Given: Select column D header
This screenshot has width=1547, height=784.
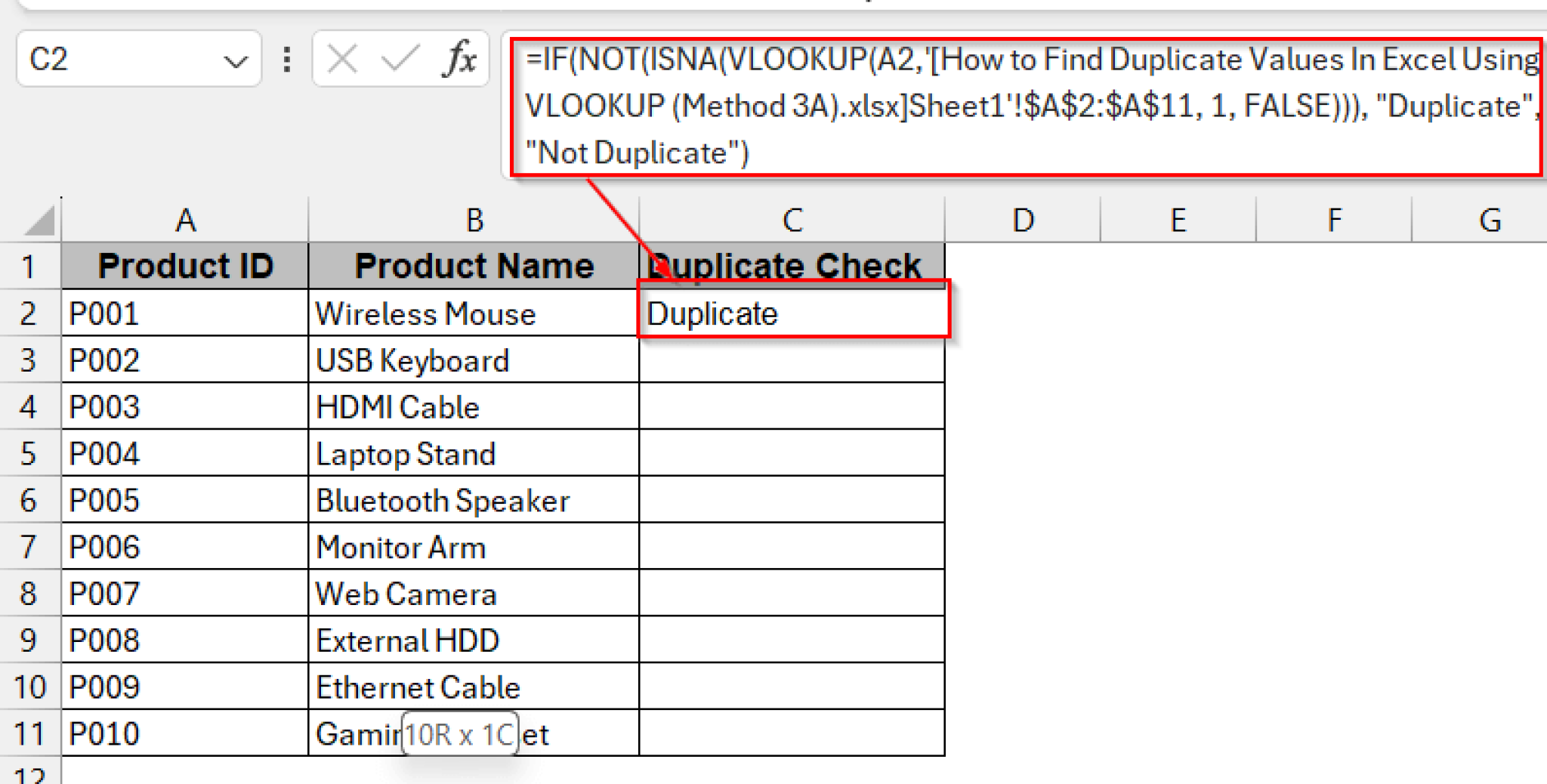Looking at the screenshot, I should click(1023, 221).
